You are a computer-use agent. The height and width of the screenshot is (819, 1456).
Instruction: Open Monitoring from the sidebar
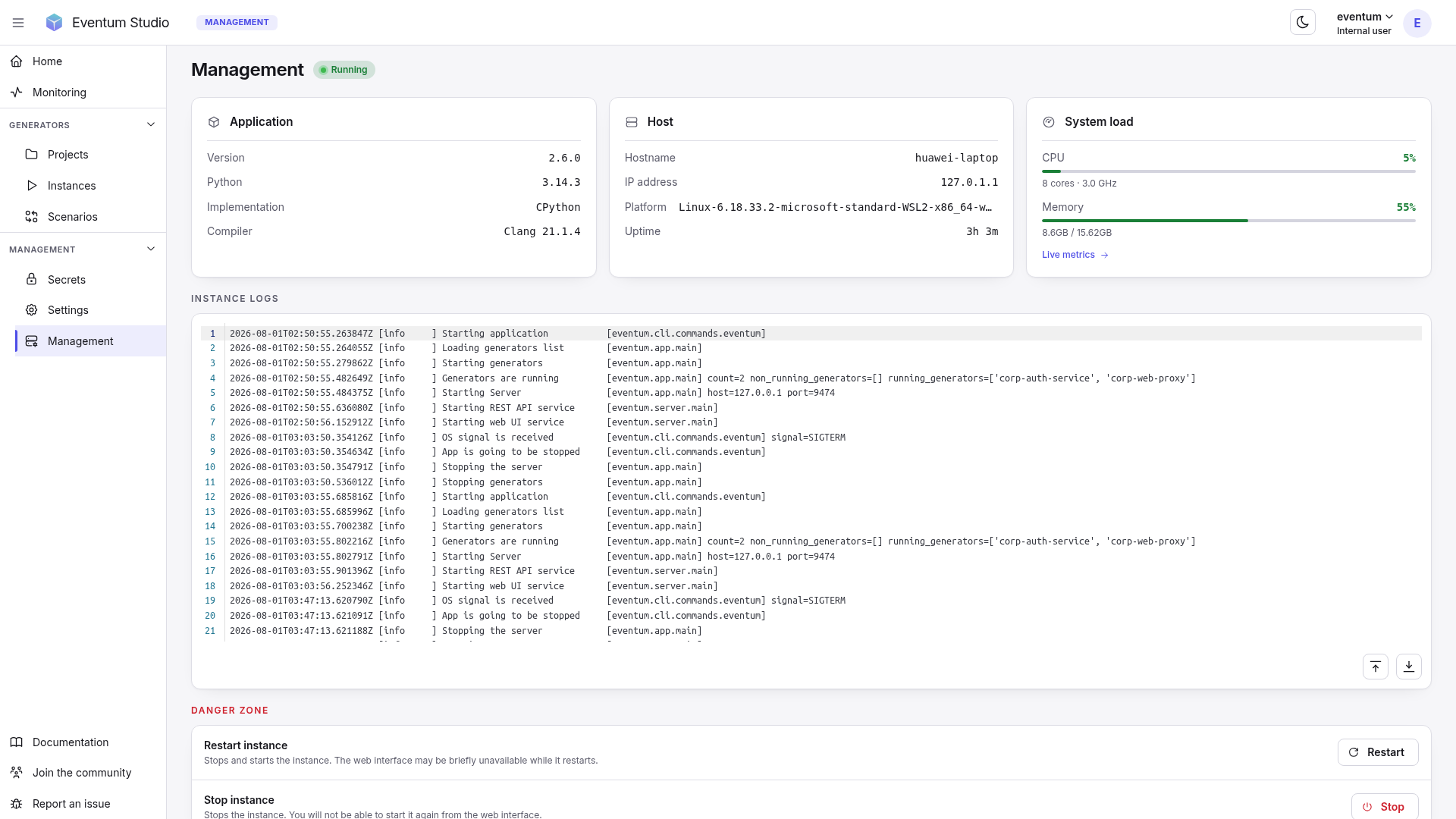pos(83,93)
